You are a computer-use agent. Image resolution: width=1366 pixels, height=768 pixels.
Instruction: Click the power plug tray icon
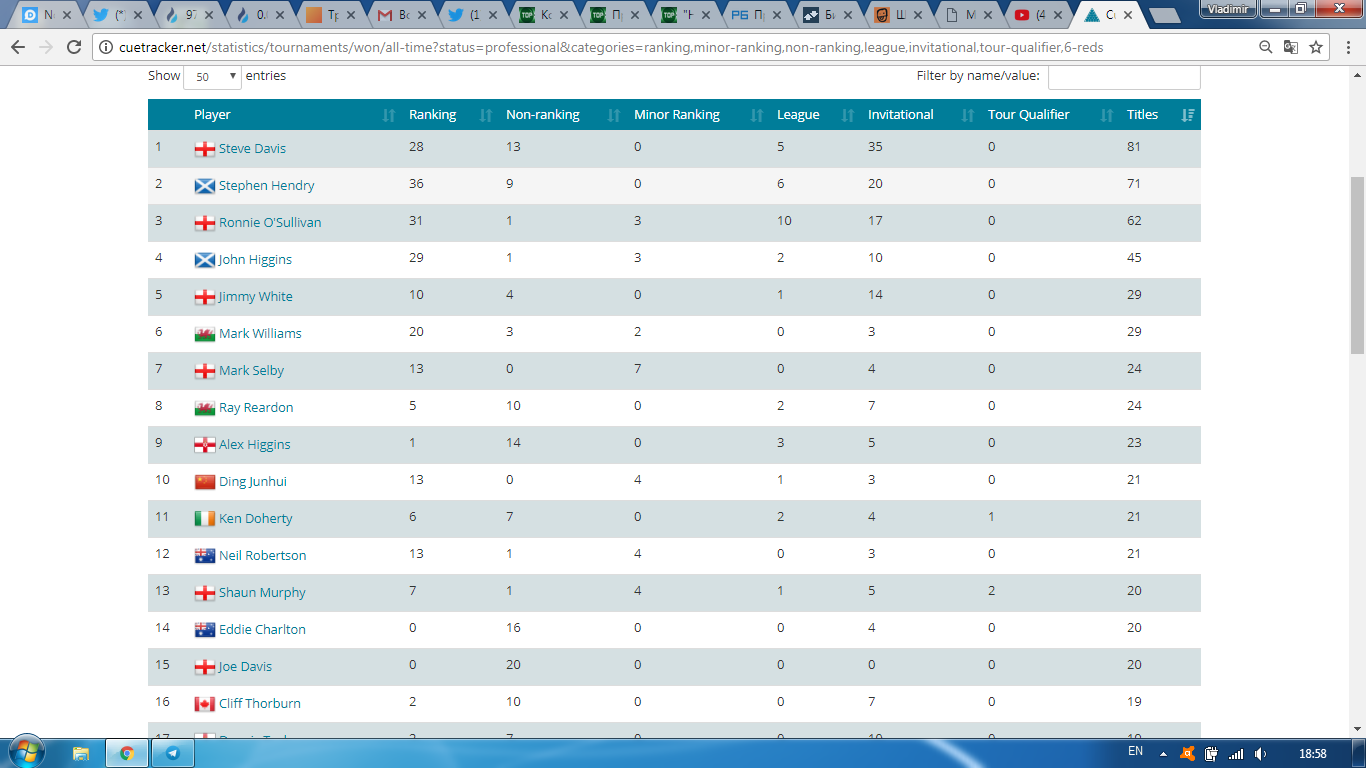1211,754
